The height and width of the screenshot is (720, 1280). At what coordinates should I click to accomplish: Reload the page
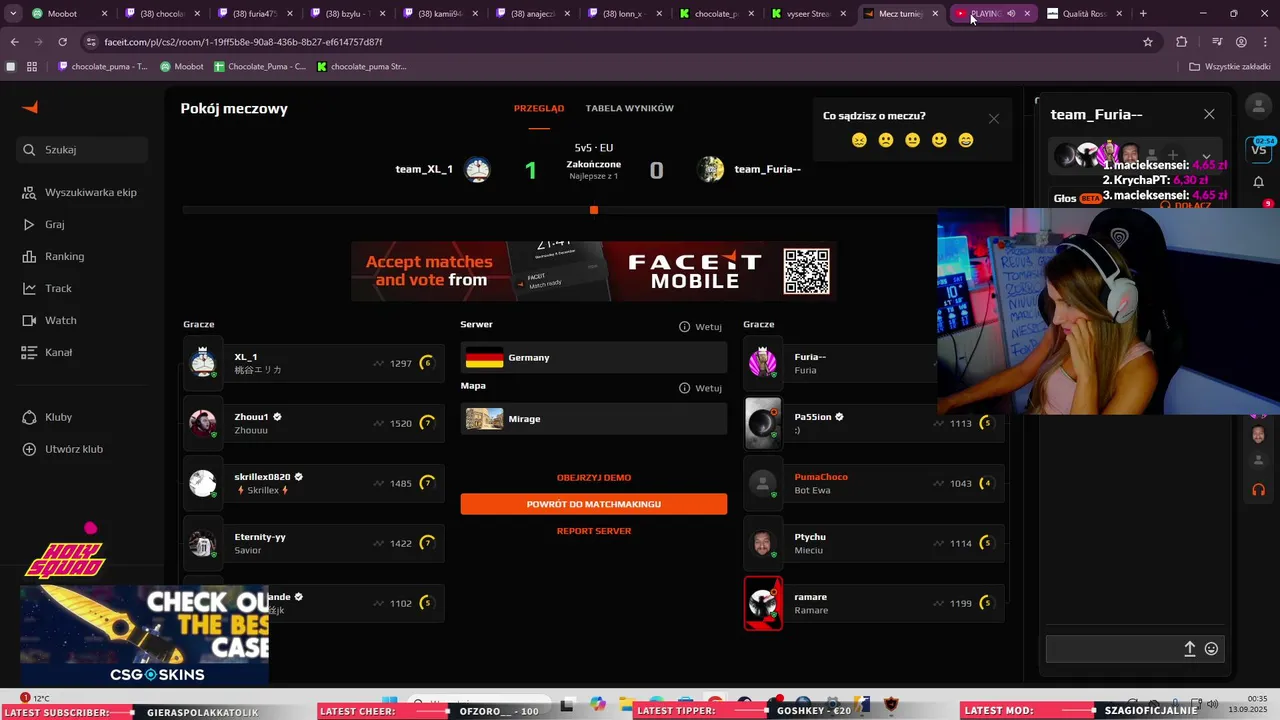[62, 42]
